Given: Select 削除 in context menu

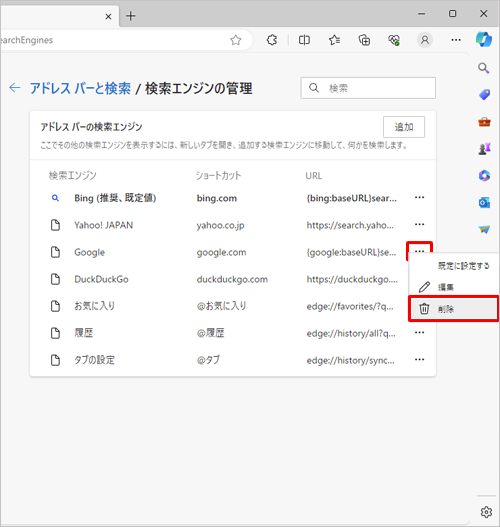Looking at the screenshot, I should coord(454,309).
